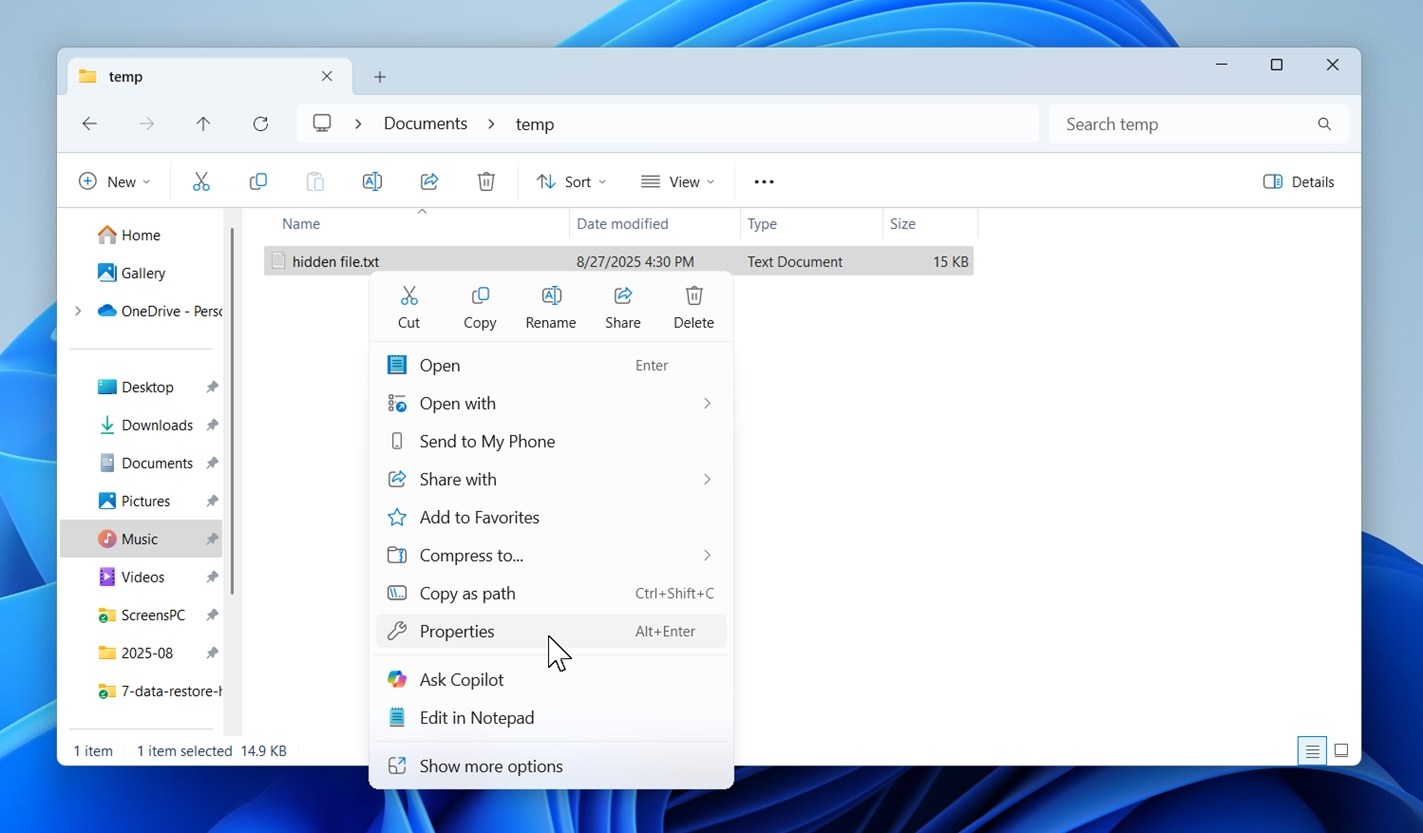Viewport: 1423px width, 833px height.
Task: Click chevron between Documents and temp
Action: pos(491,124)
